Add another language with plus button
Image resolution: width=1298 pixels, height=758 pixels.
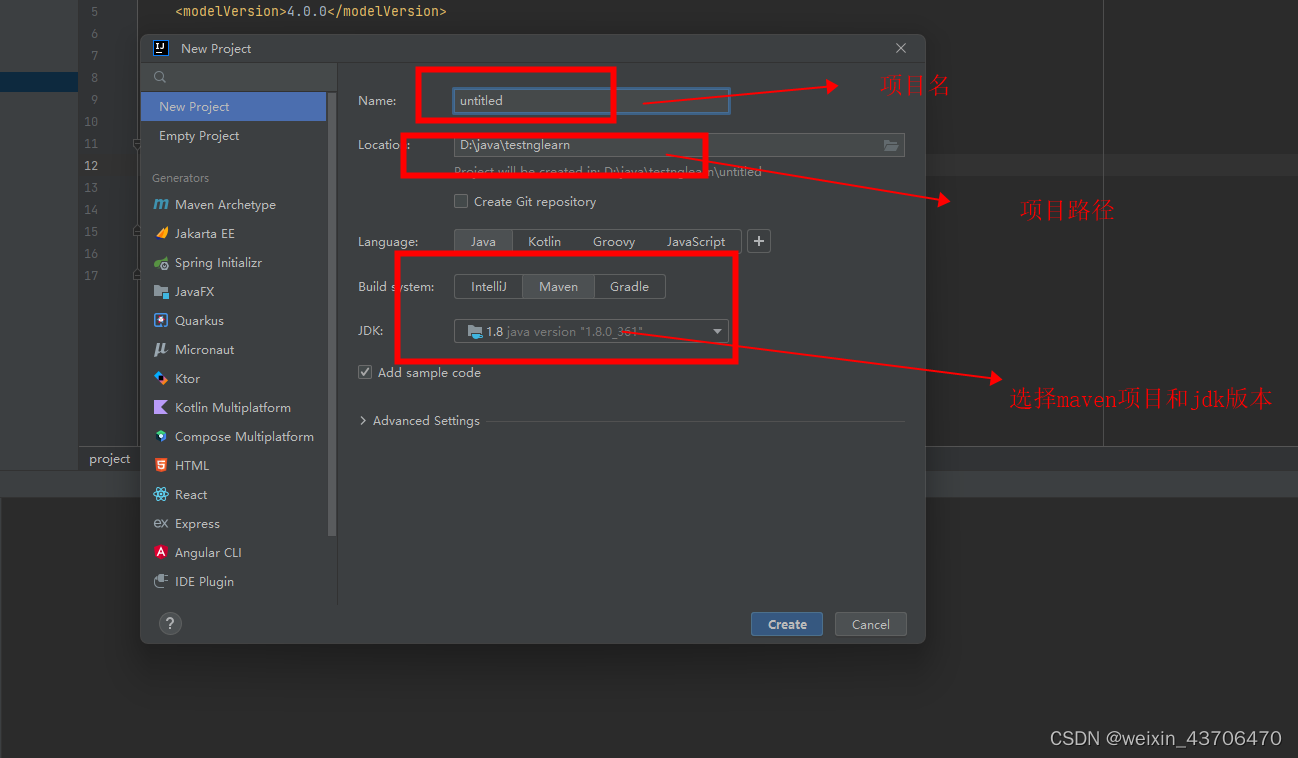coord(759,241)
